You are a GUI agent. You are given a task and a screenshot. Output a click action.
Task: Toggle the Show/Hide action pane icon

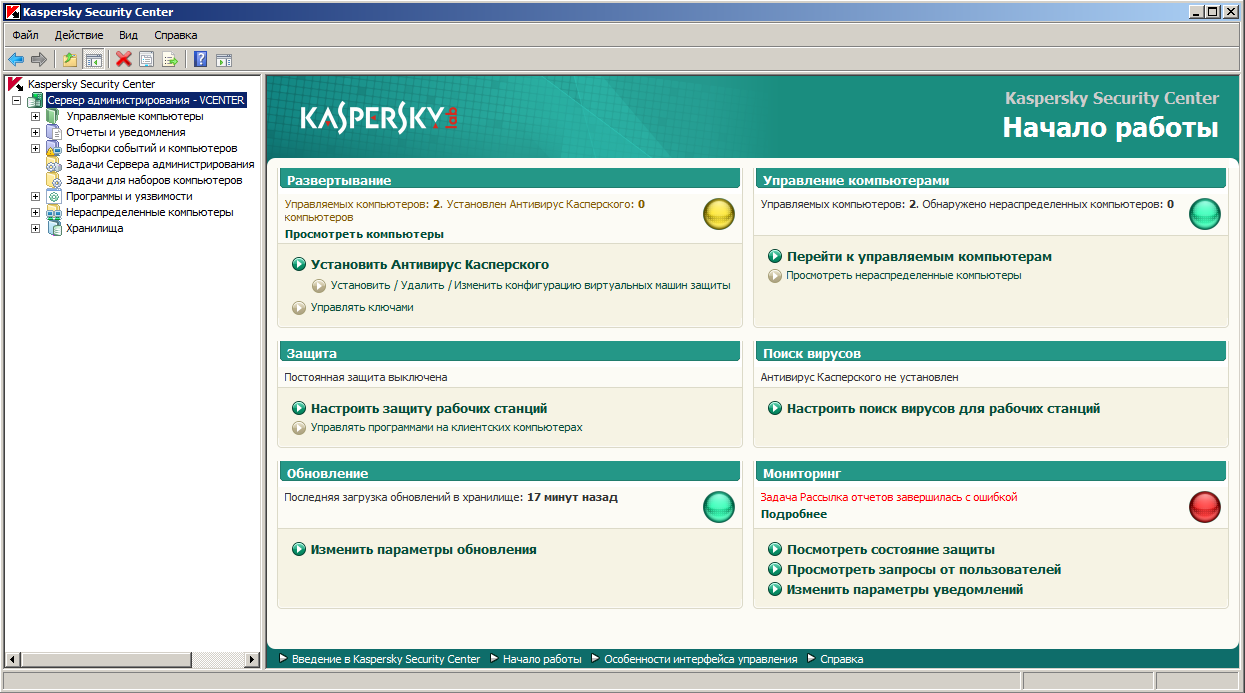pyautogui.click(x=224, y=60)
